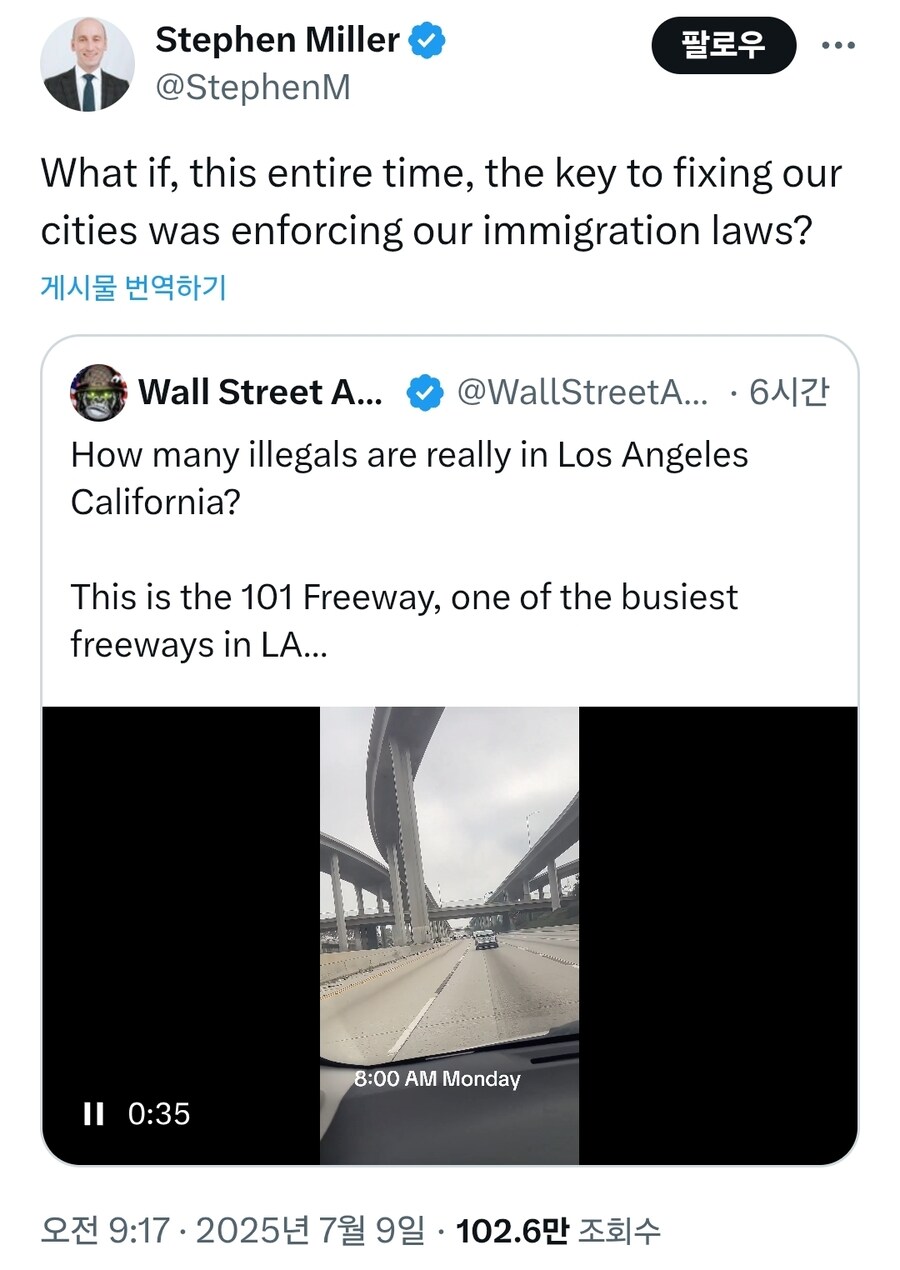Screen dimensions: 900x1270
Task: View the 102.6만 조회수 view count
Action: click(558, 1231)
